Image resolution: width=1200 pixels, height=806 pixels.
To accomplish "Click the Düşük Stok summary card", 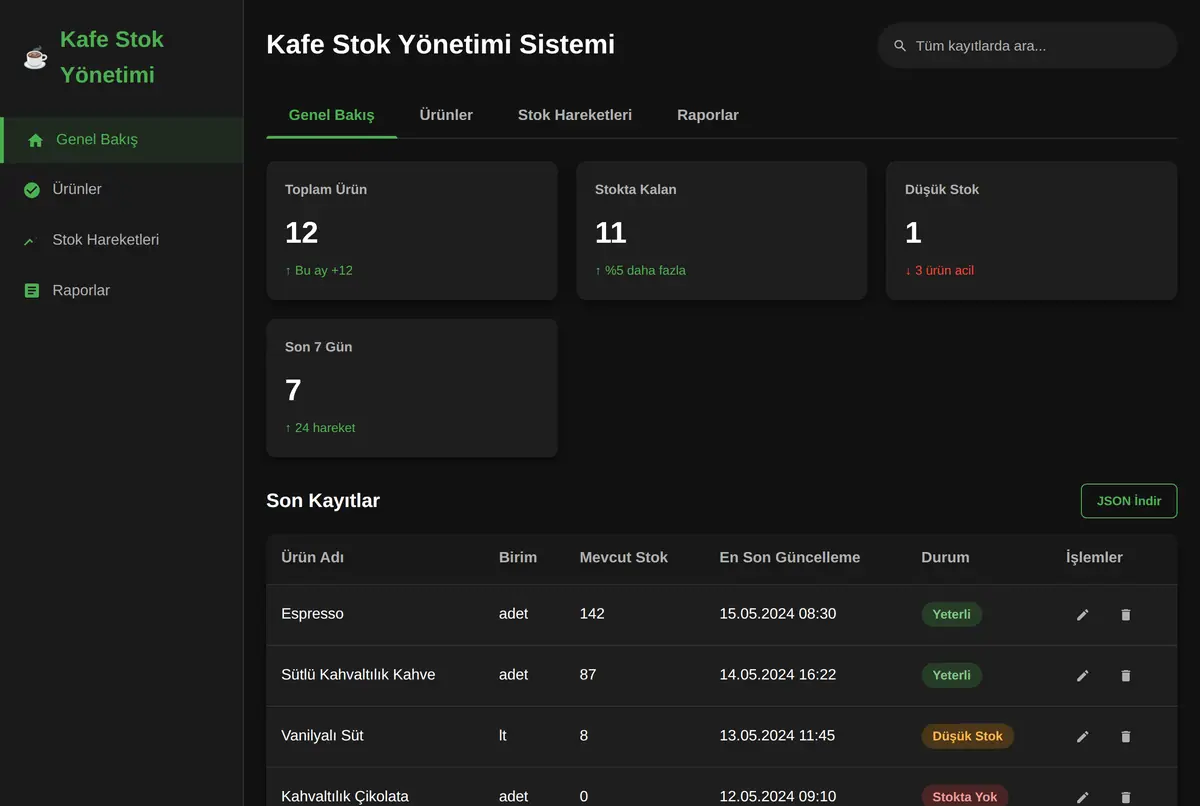I will point(1031,231).
